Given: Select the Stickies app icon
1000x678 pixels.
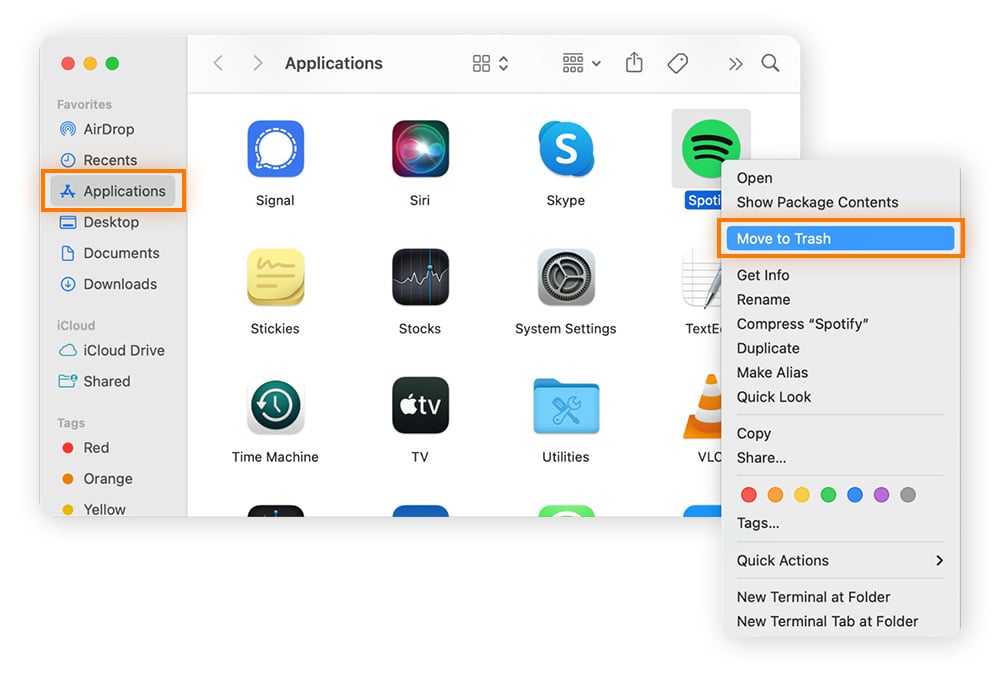Looking at the screenshot, I should click(276, 277).
